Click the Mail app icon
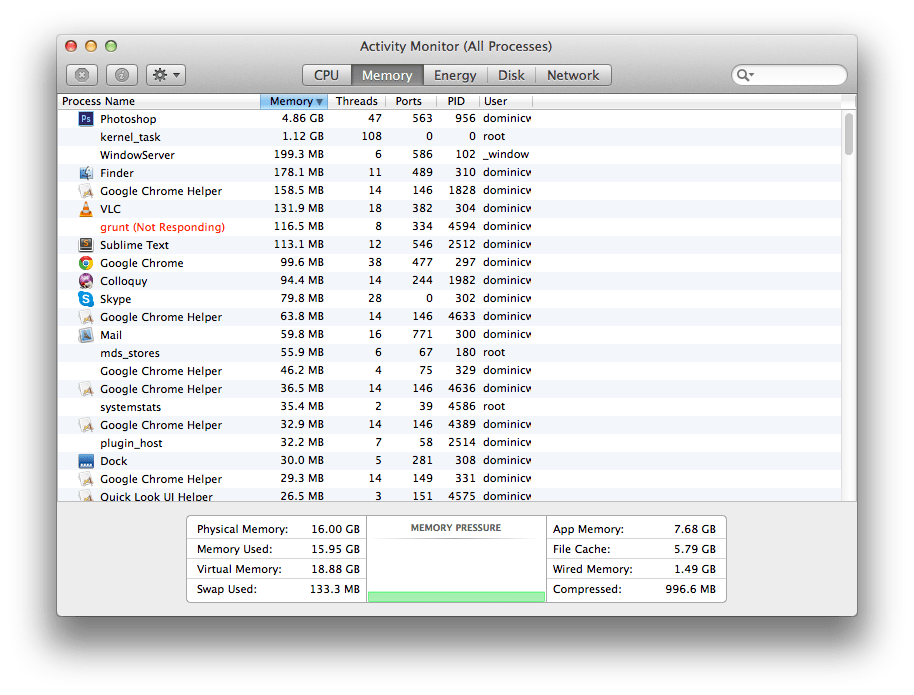Screen dimensions: 914x695 (x=86, y=334)
